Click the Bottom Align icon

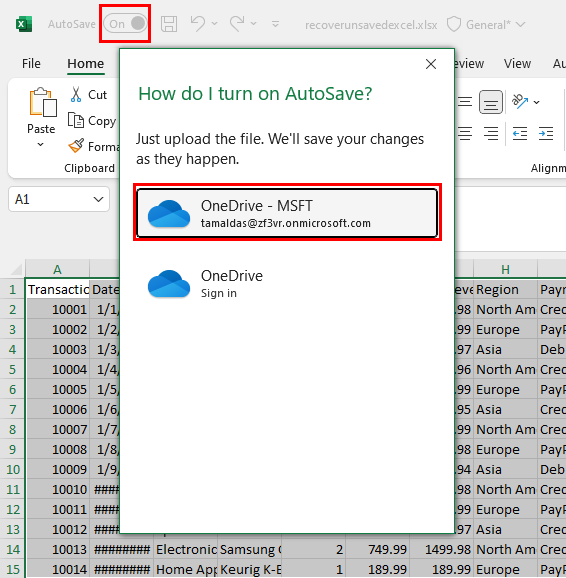point(491,102)
